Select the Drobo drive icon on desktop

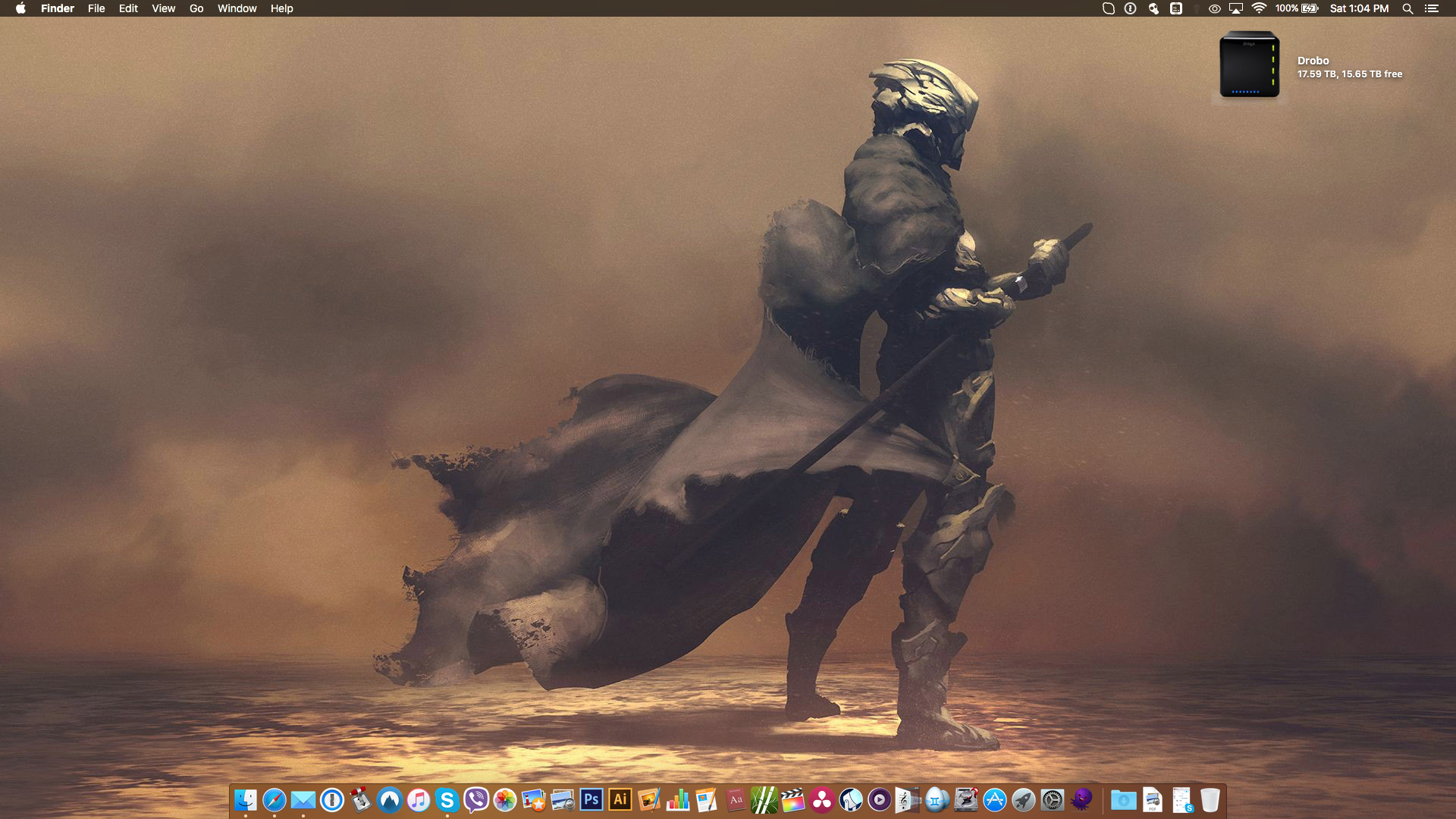(x=1249, y=64)
